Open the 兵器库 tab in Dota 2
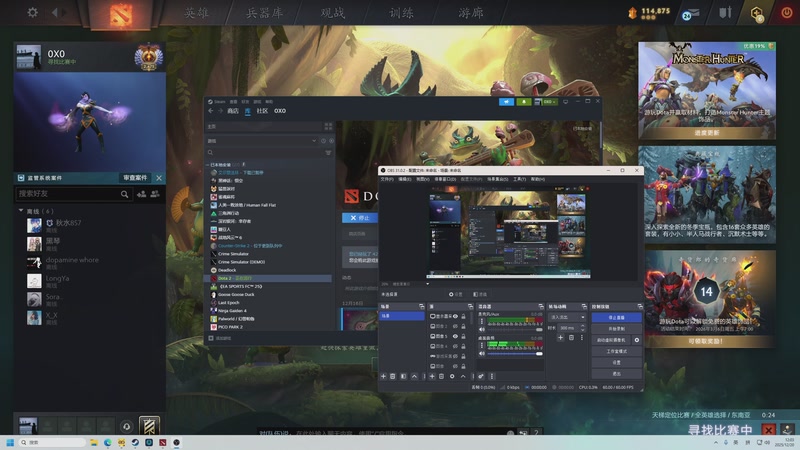 pyautogui.click(x=265, y=13)
